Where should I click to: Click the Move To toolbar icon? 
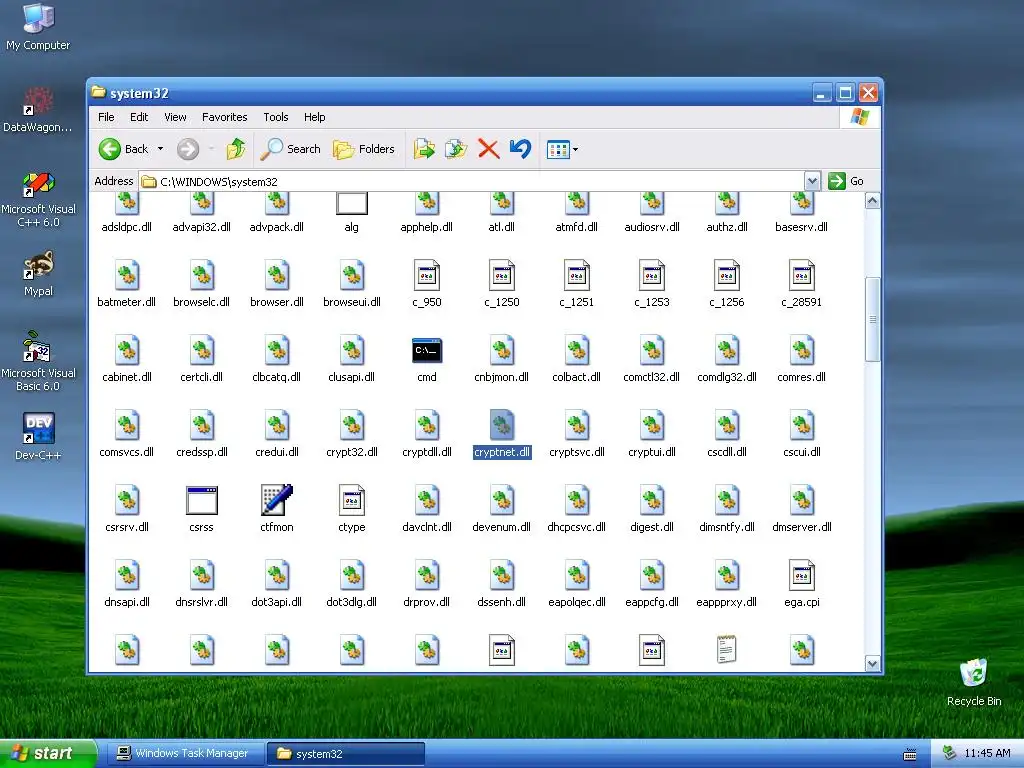click(x=424, y=149)
